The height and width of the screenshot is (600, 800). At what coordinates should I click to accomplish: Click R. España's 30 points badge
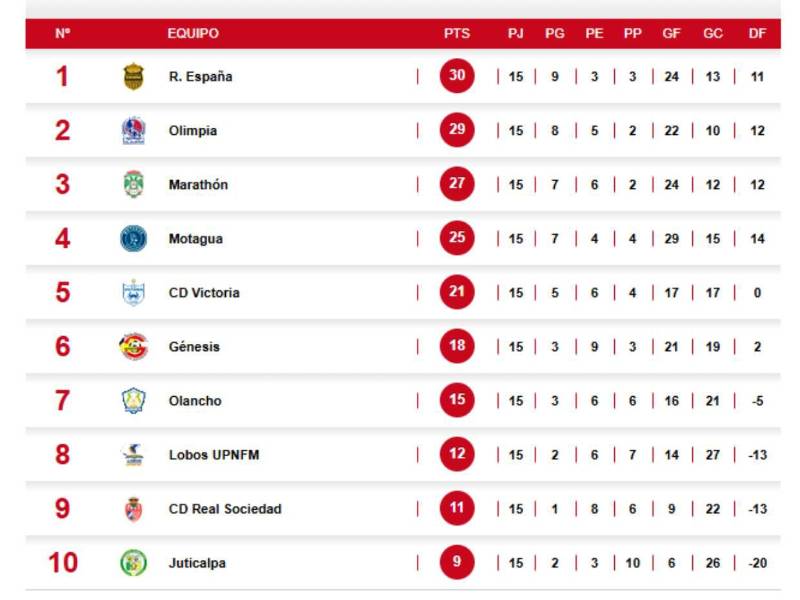(x=457, y=77)
